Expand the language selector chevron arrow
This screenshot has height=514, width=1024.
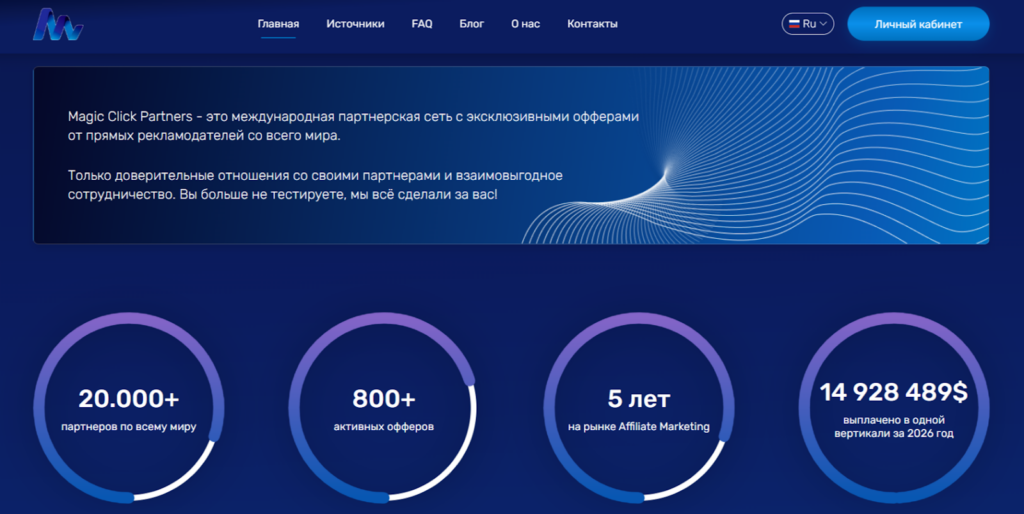[824, 24]
